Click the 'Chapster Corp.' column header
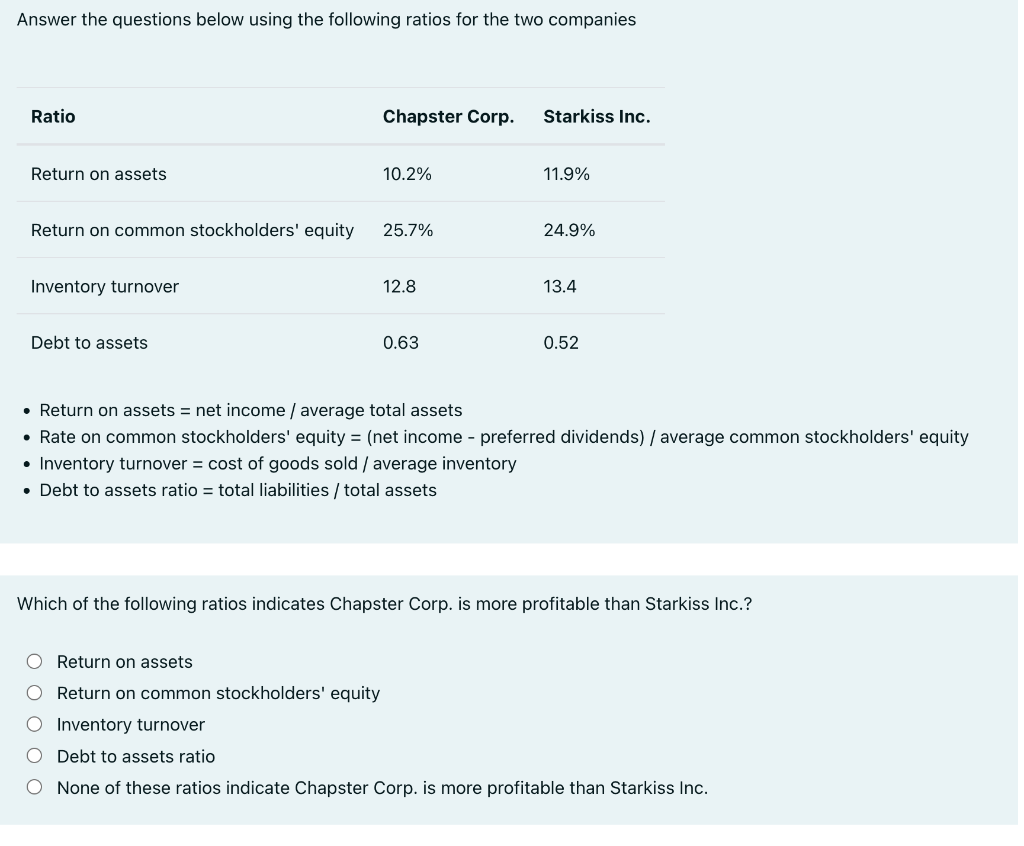 [448, 116]
